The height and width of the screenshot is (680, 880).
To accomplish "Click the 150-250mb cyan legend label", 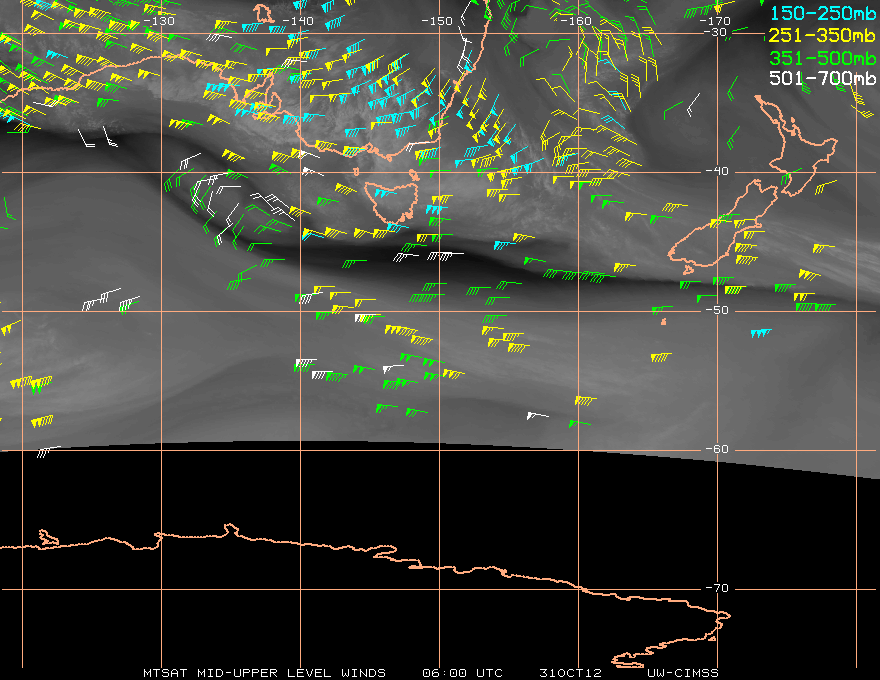I will click(822, 13).
